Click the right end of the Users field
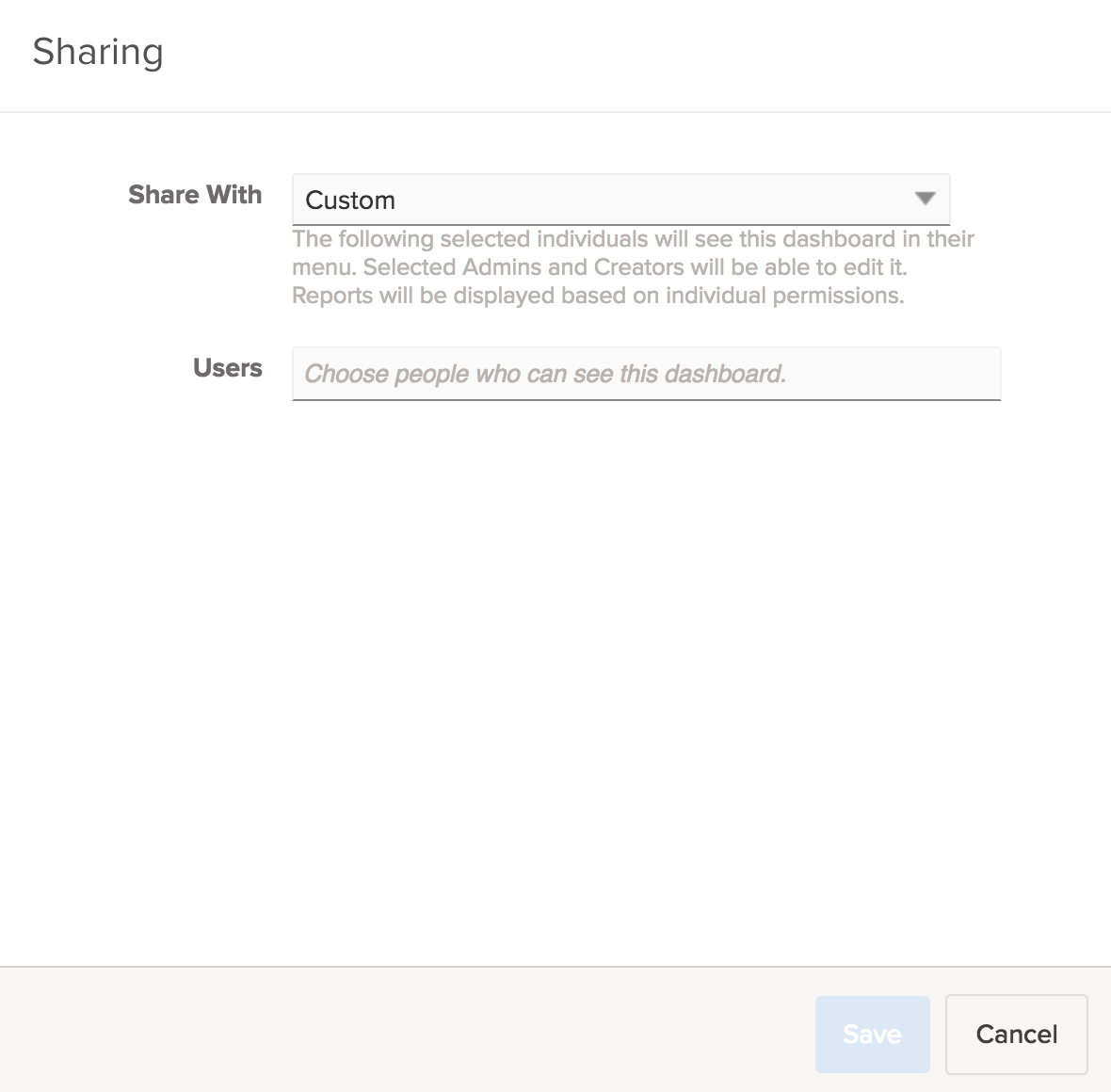 click(970, 374)
